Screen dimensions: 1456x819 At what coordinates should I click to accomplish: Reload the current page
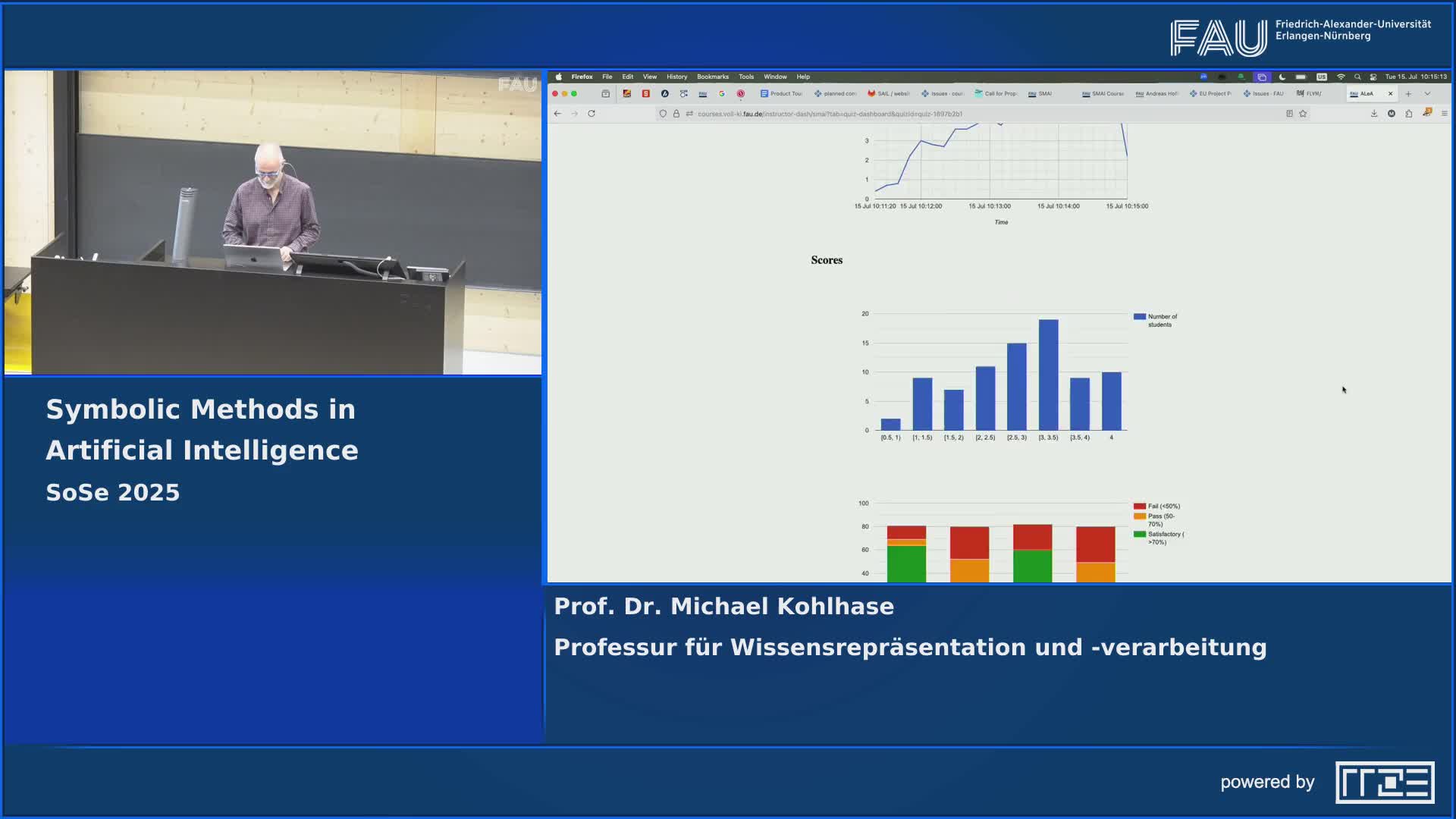591,114
